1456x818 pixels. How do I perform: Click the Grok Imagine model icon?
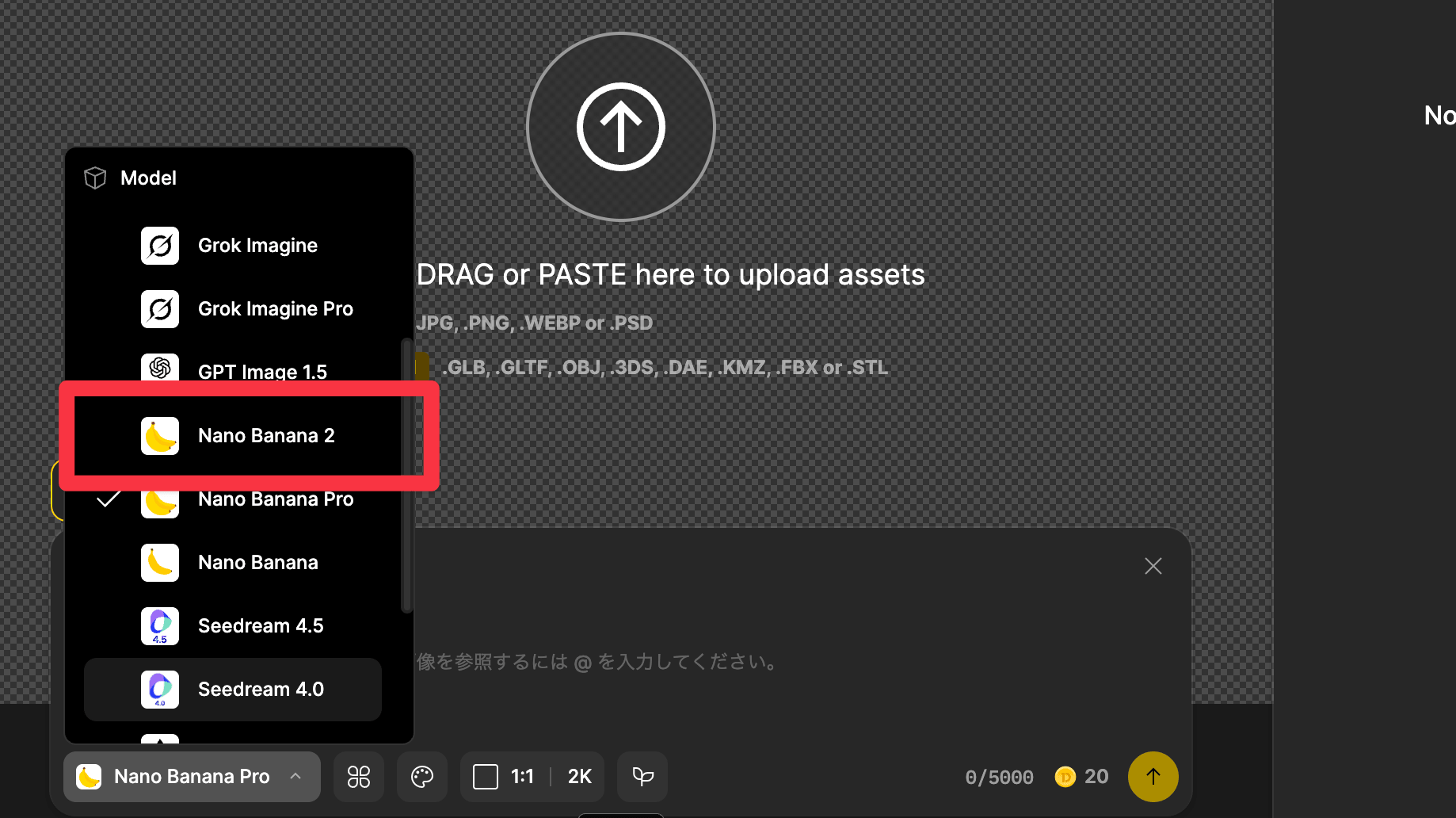click(x=160, y=246)
